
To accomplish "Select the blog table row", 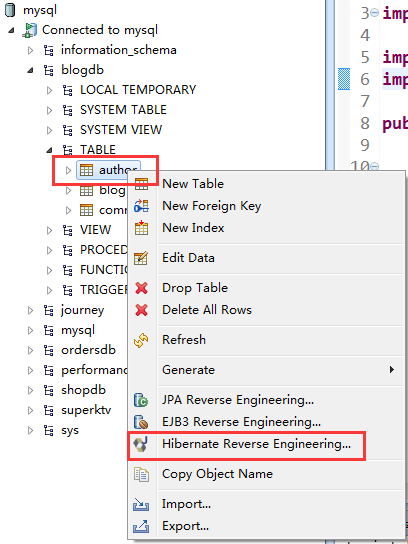I will [x=112, y=190].
